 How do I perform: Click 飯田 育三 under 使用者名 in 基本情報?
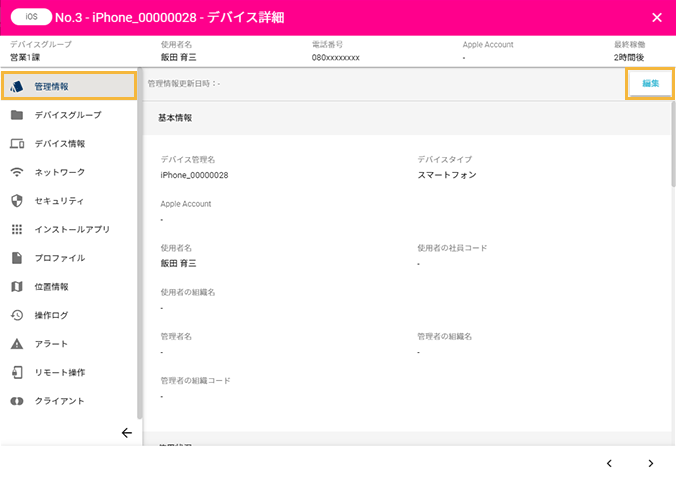pos(178,263)
